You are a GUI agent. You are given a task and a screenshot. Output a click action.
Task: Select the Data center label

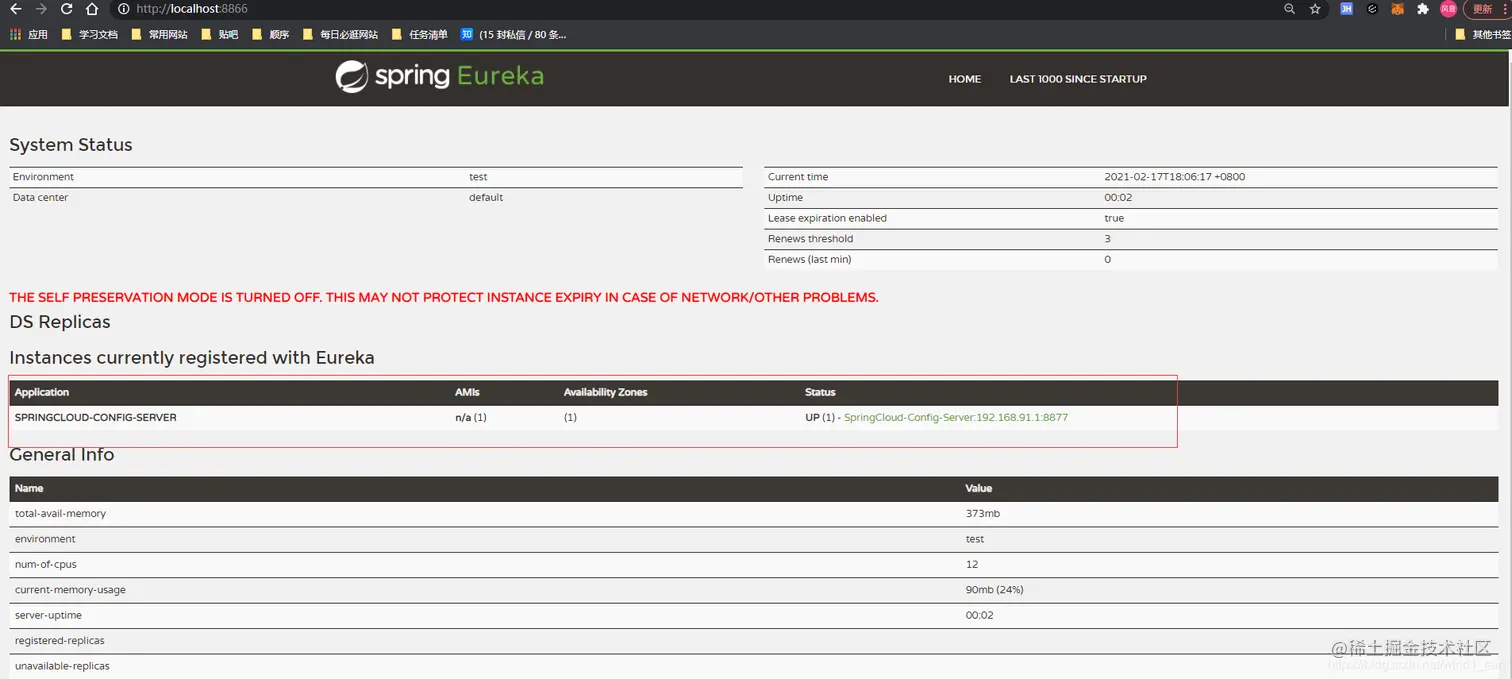40,197
